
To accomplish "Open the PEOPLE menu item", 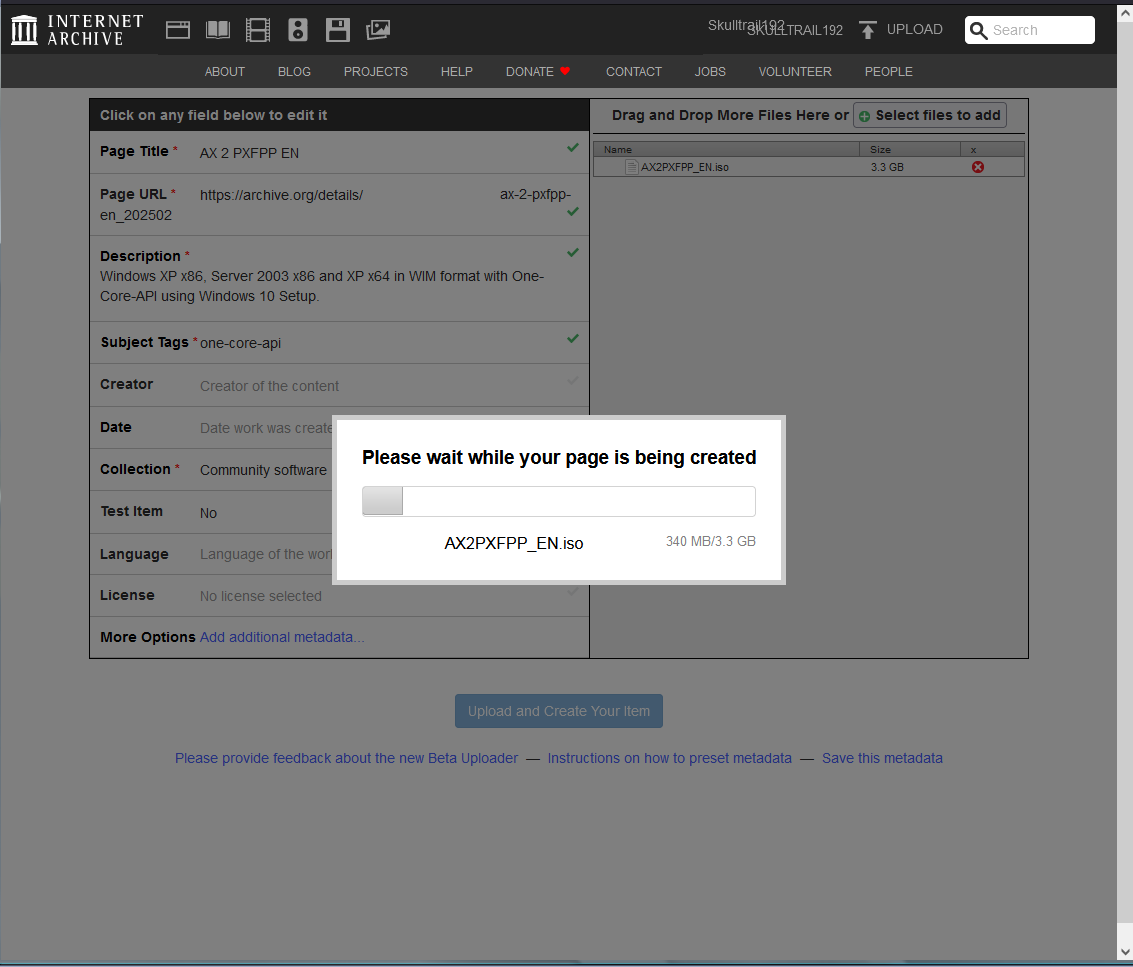I will coord(889,72).
